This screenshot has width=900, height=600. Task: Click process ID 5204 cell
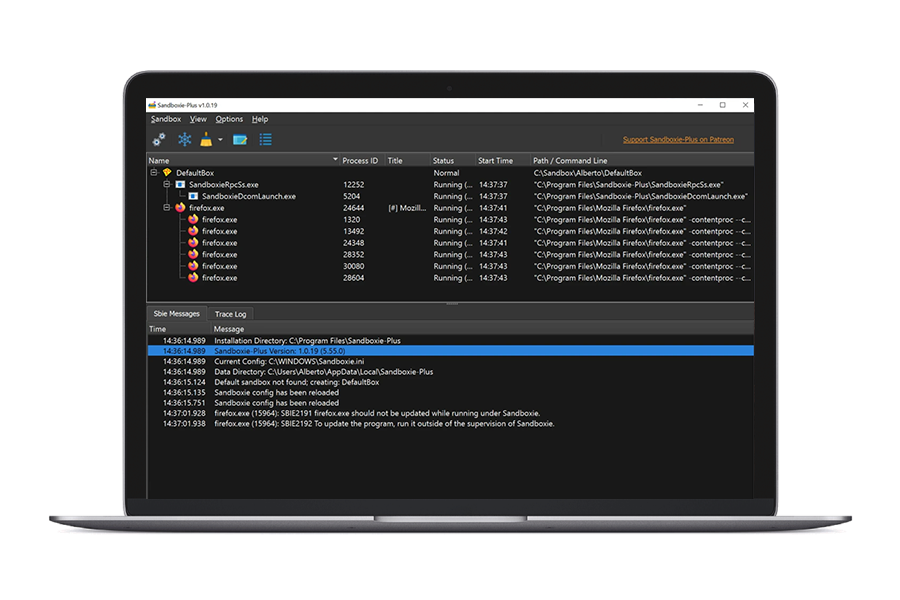[351, 196]
